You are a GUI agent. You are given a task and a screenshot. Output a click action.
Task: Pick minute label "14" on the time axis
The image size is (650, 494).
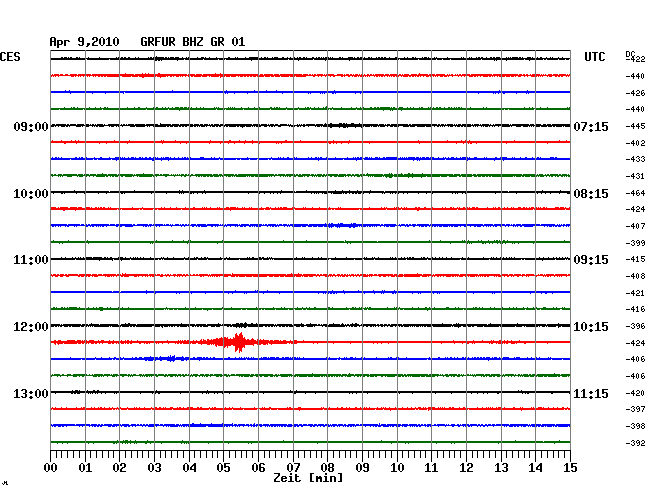tap(535, 468)
